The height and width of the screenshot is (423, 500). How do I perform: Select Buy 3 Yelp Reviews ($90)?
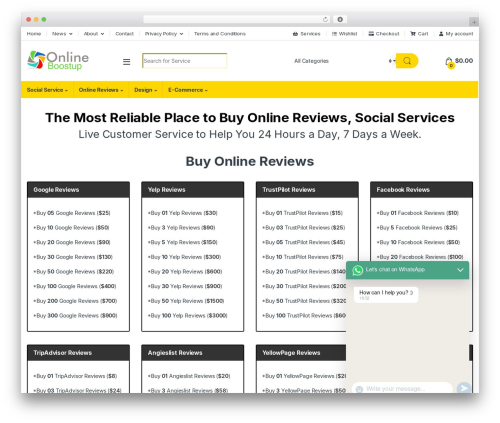pos(182,228)
